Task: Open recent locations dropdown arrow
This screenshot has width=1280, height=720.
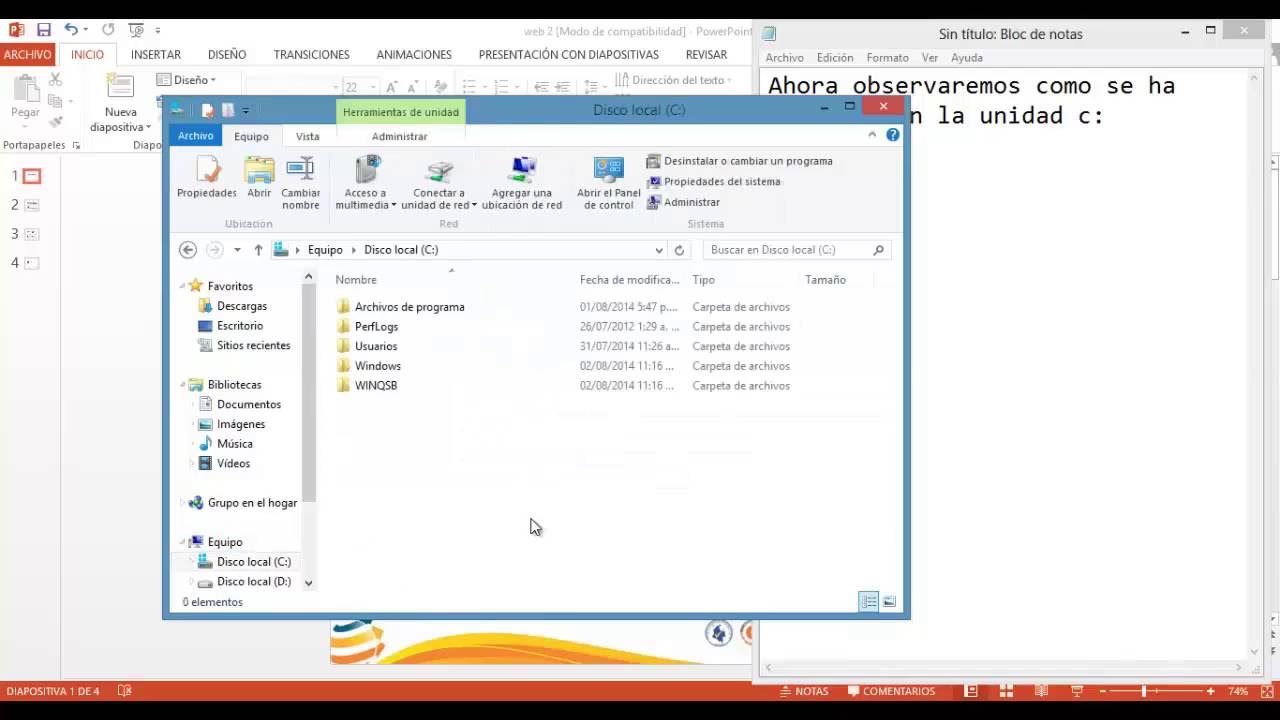Action: tap(237, 250)
